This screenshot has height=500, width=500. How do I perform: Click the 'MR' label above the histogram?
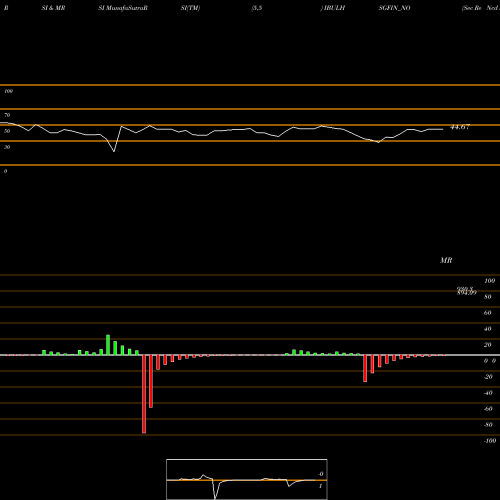coord(446,260)
